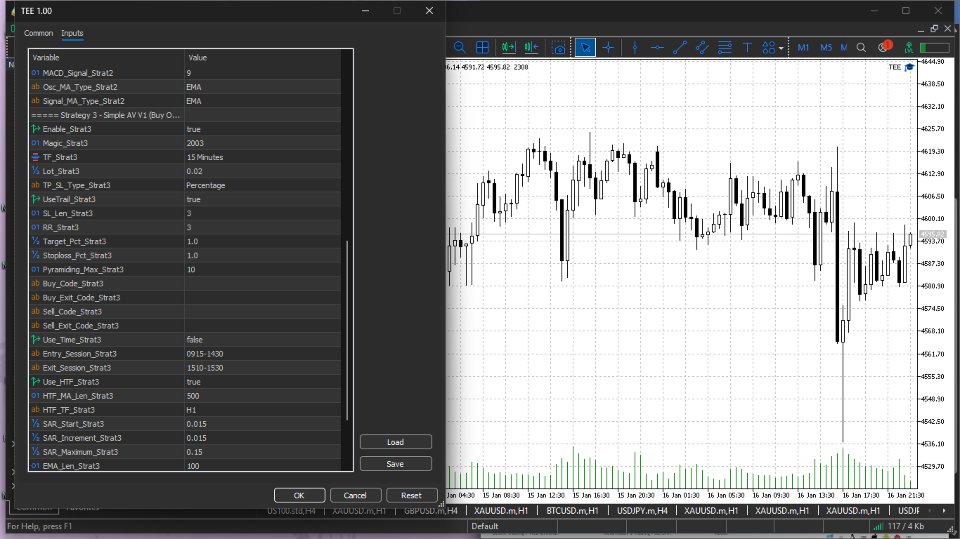
Task: Click the Zoom Out magnifier icon
Action: coord(459,48)
